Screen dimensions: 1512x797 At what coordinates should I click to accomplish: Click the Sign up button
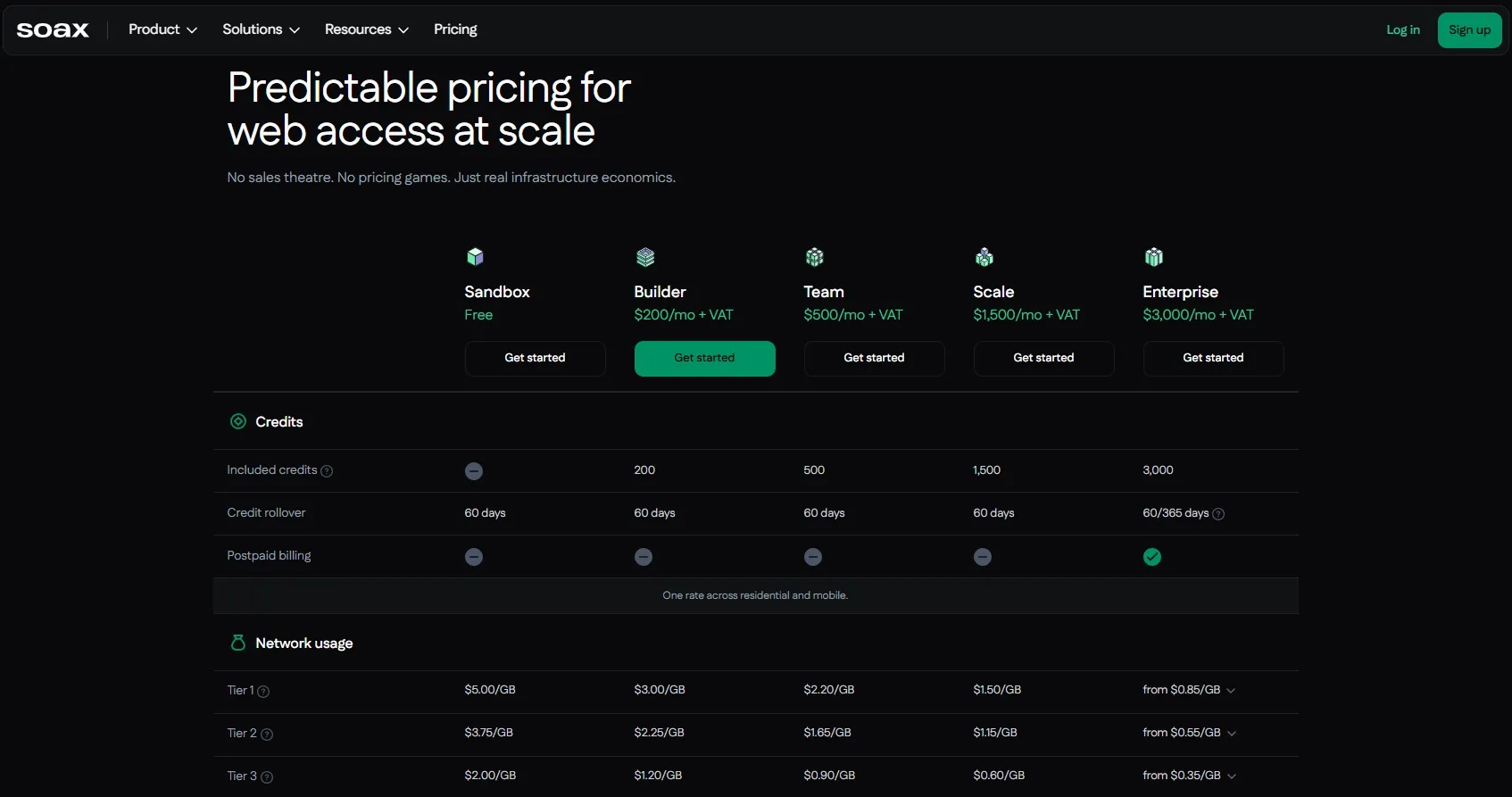point(1469,30)
